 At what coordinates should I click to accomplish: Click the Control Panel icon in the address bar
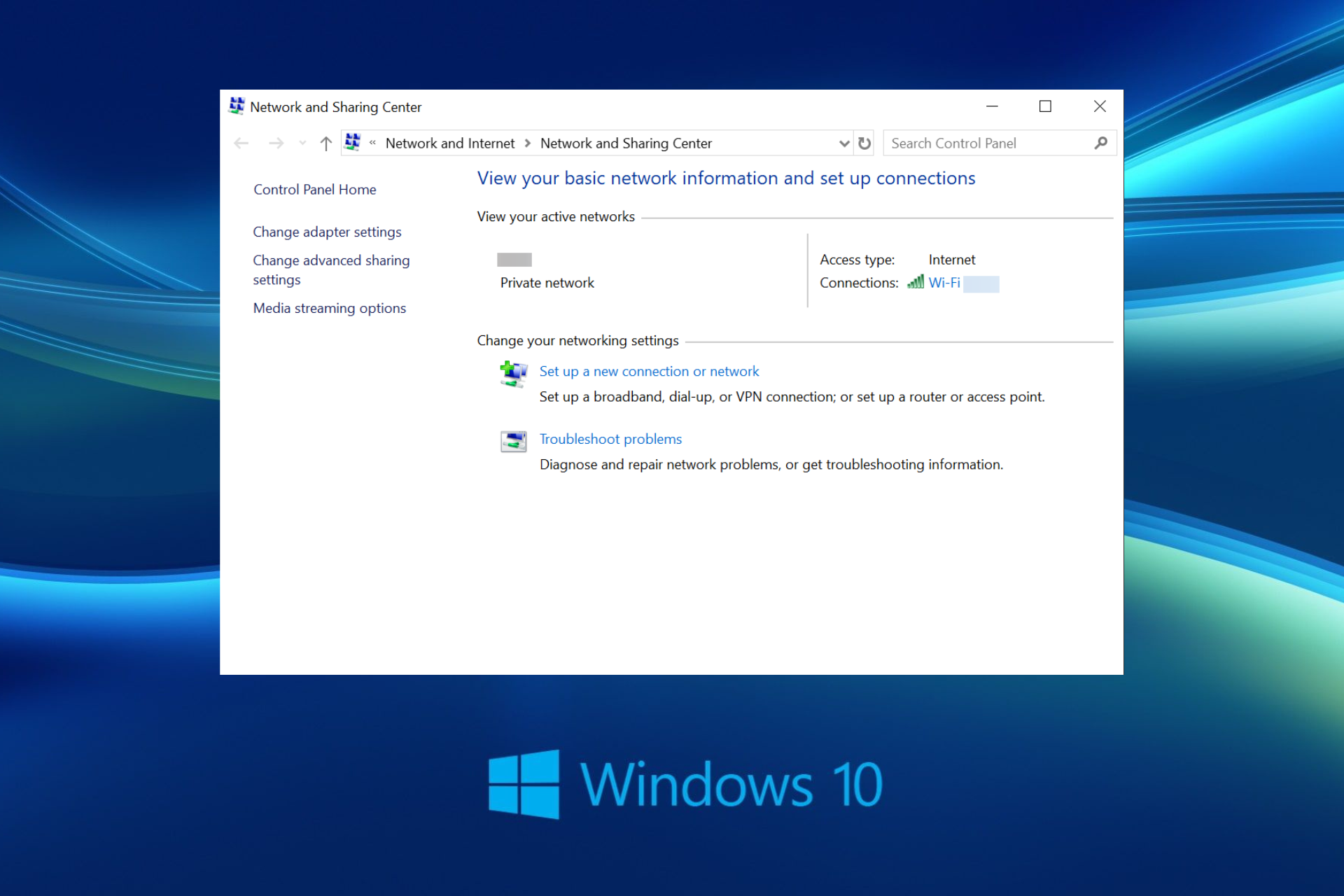pyautogui.click(x=353, y=143)
